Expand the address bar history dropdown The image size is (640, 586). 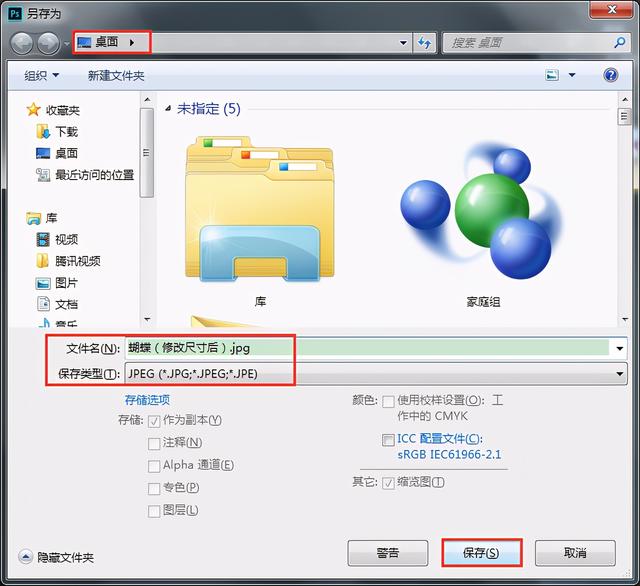click(403, 42)
